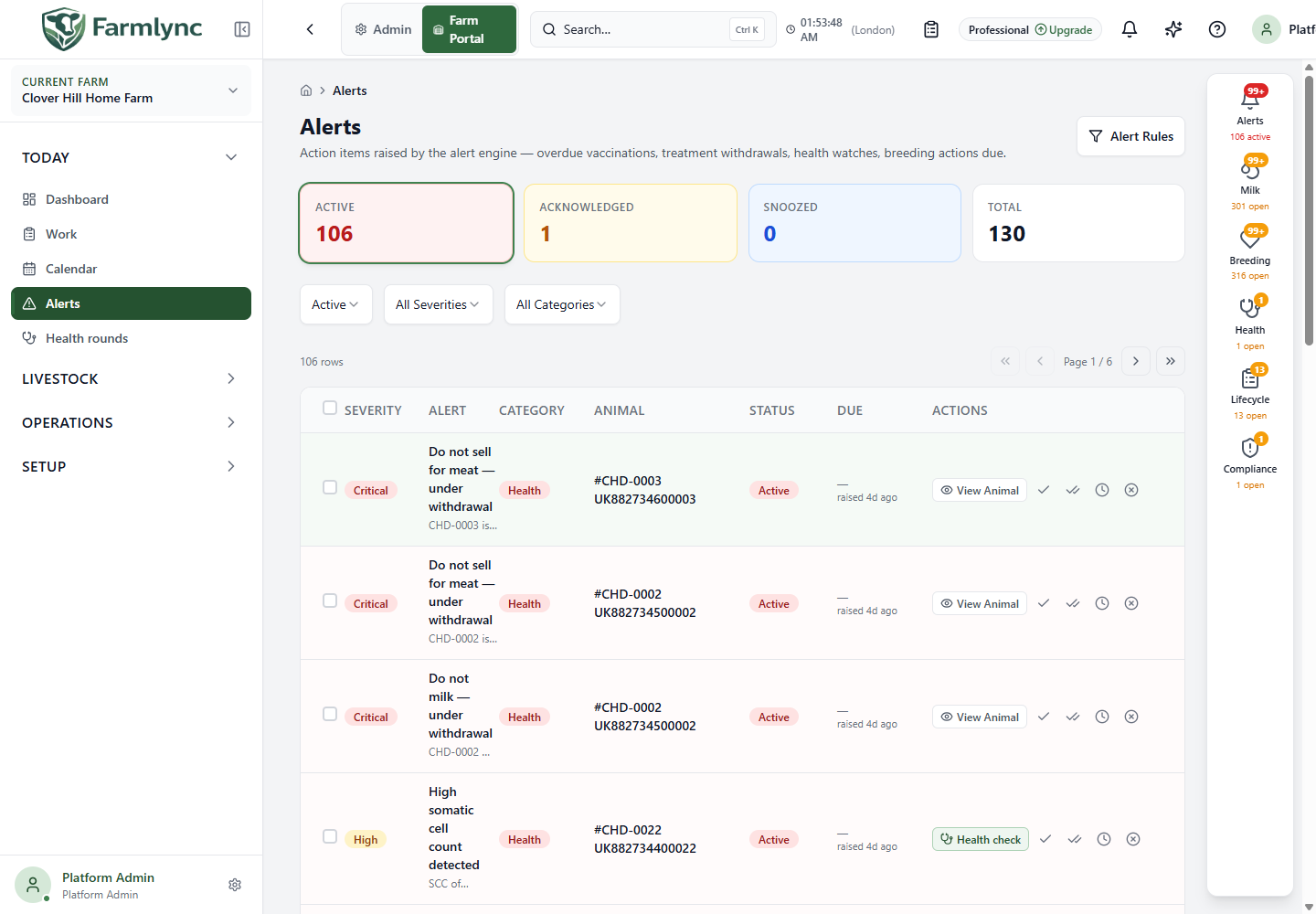Click the page vertical scrollbar
The image size is (1316, 914).
1310,210
